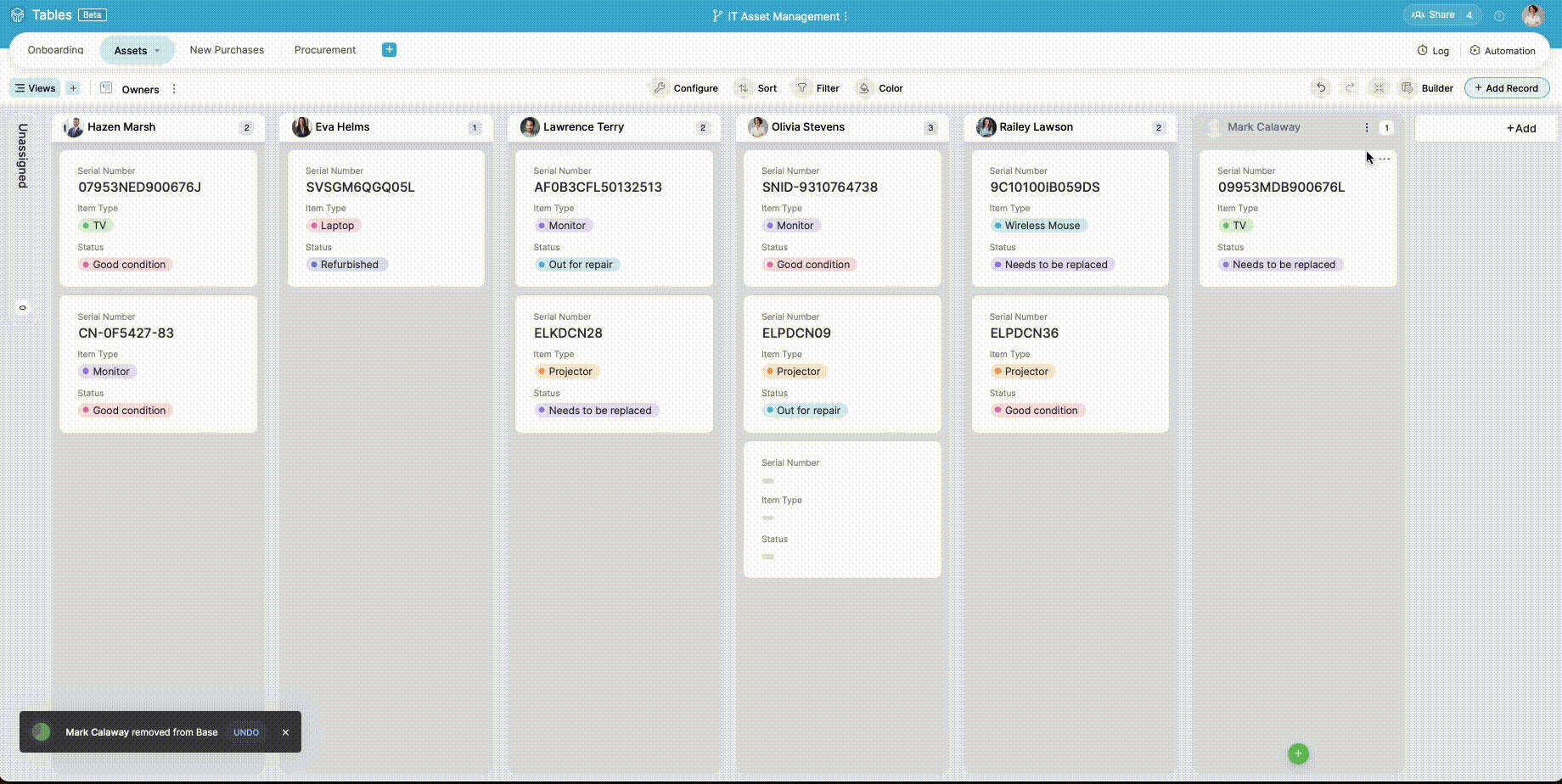Screen dimensions: 1562x784
Task: Open the Builder
Action: pos(1427,88)
